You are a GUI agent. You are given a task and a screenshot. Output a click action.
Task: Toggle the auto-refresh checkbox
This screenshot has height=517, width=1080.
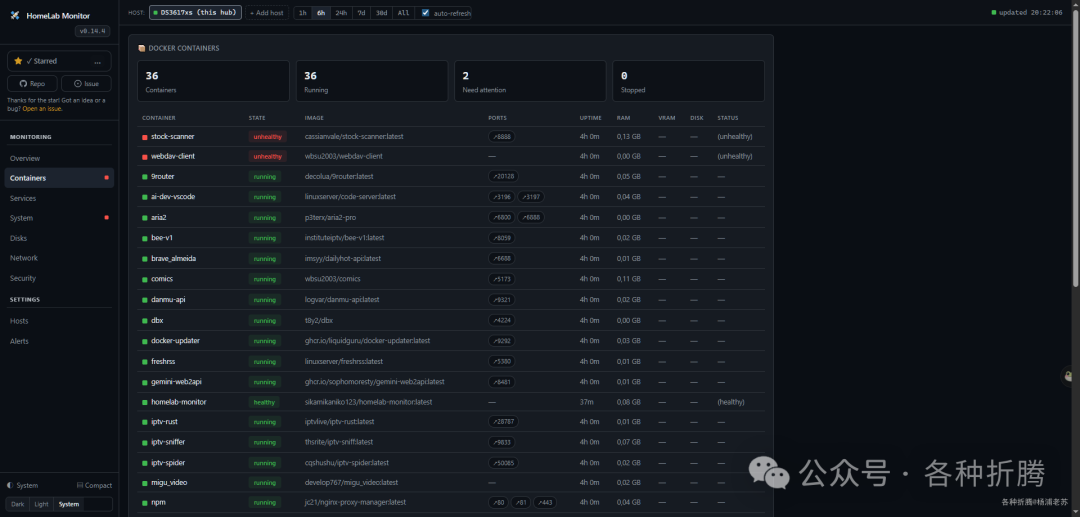pyautogui.click(x=425, y=12)
